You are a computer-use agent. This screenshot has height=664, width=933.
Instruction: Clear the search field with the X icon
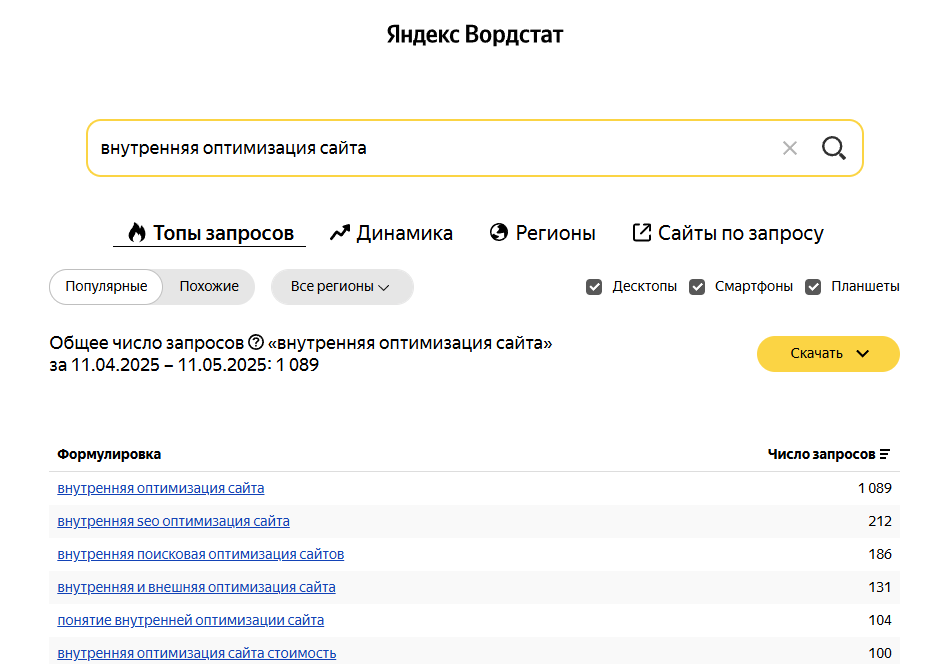(x=790, y=148)
